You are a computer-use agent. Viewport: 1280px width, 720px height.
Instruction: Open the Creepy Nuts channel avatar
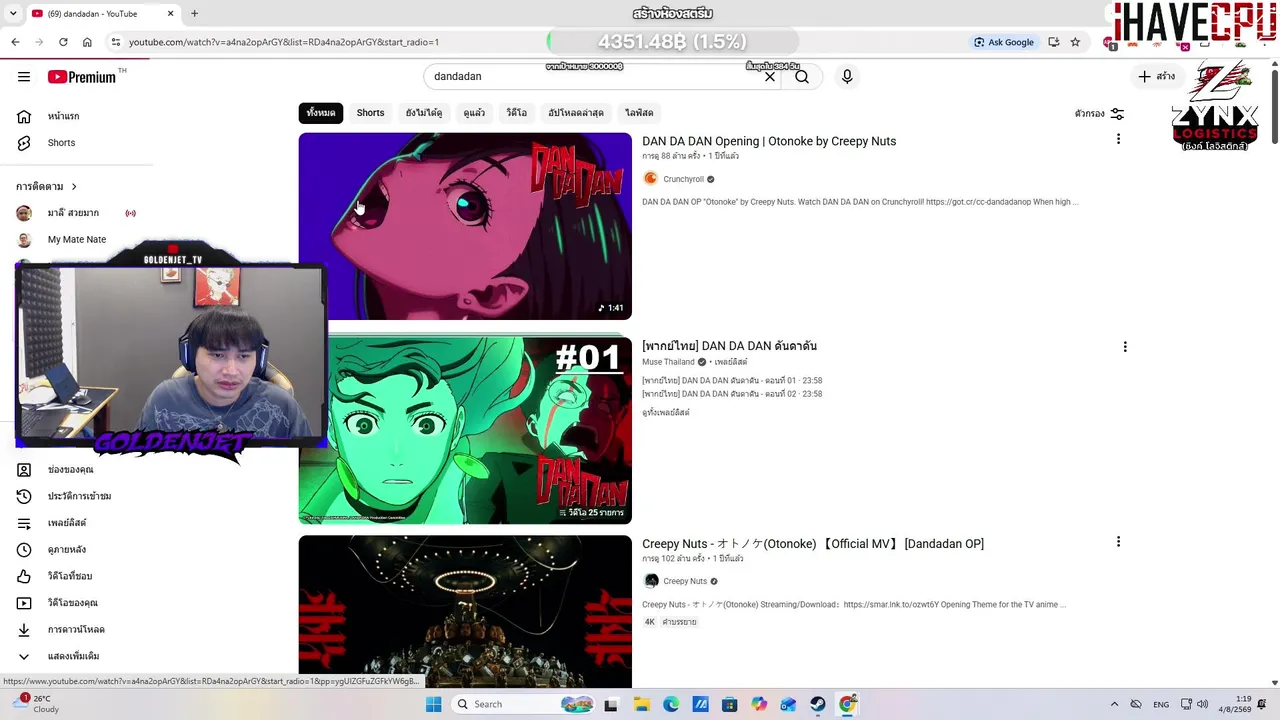point(651,581)
